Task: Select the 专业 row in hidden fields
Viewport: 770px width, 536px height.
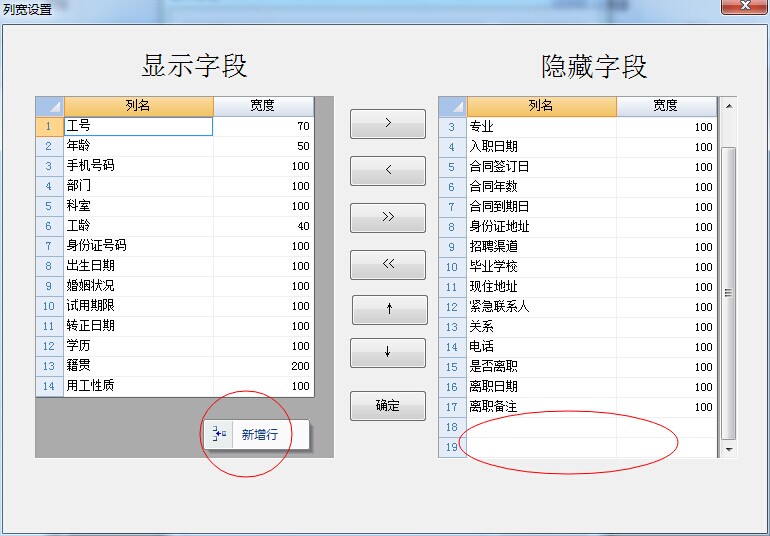Action: 578,127
